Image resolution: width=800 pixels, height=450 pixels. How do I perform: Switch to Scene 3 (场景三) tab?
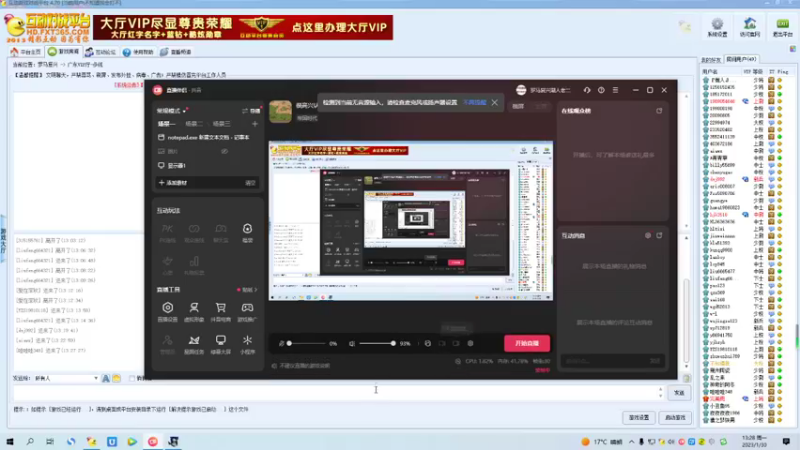tap(221, 124)
